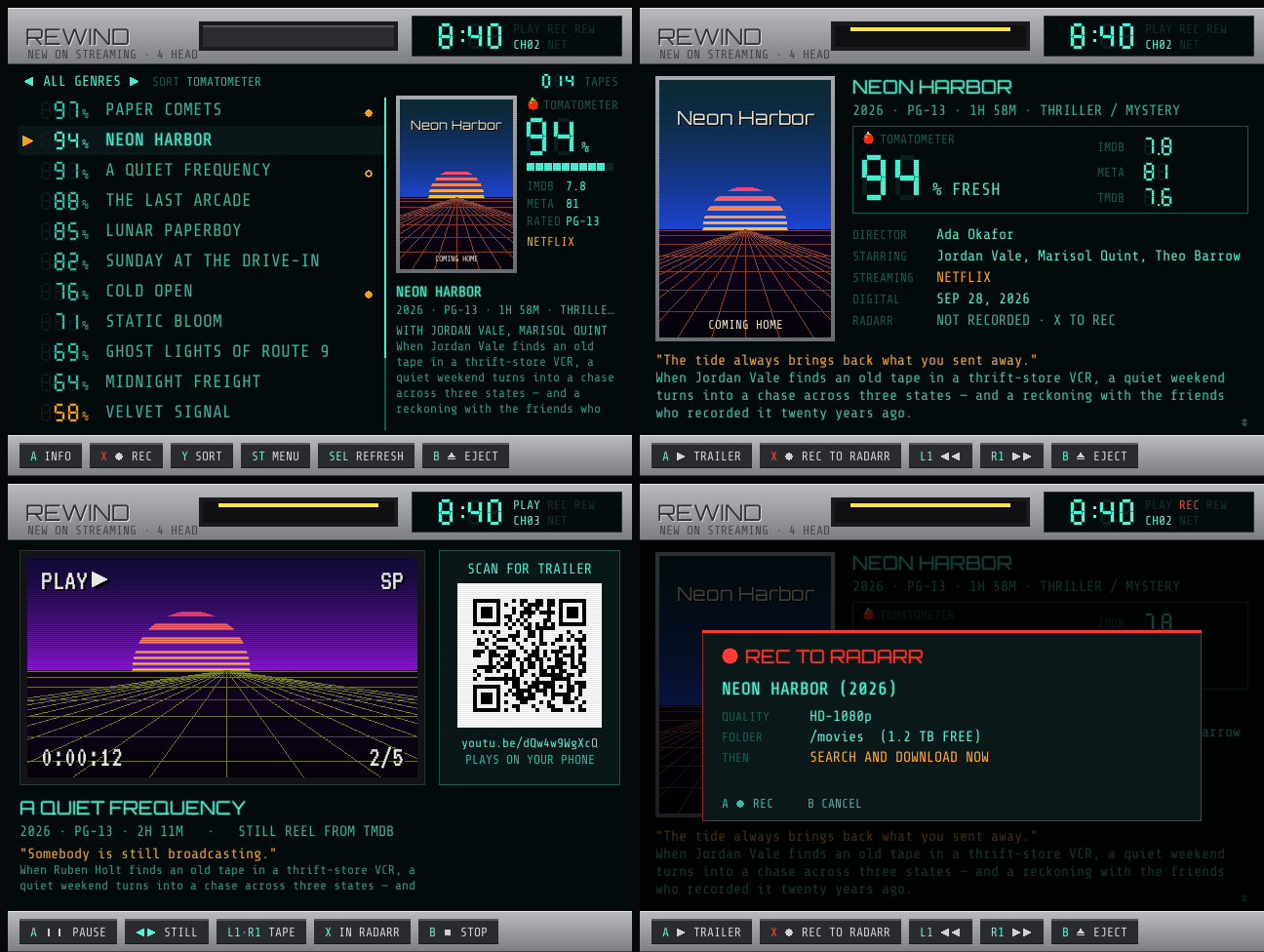Select A QUIET FREQUENCY in the list

201,170
